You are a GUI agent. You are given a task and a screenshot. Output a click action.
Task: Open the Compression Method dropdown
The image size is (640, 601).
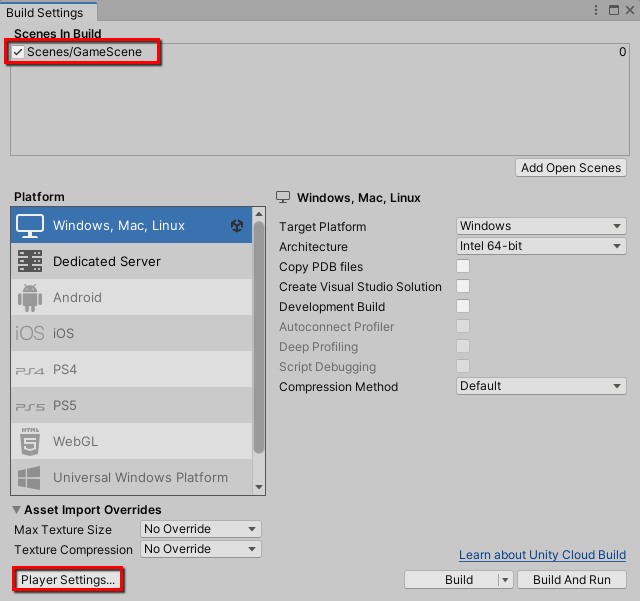541,386
